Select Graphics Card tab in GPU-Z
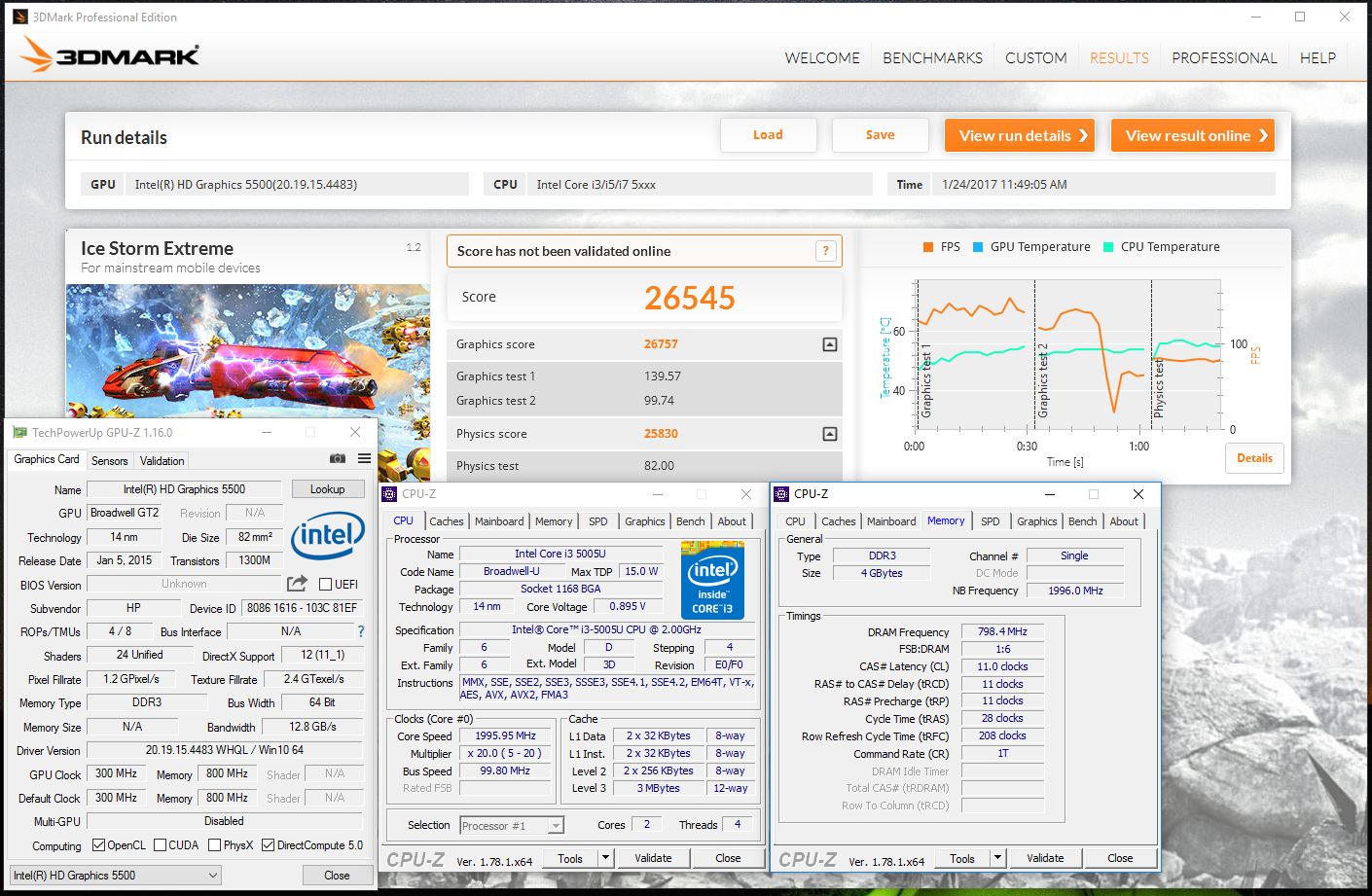The height and width of the screenshot is (896, 1372). pos(47,459)
